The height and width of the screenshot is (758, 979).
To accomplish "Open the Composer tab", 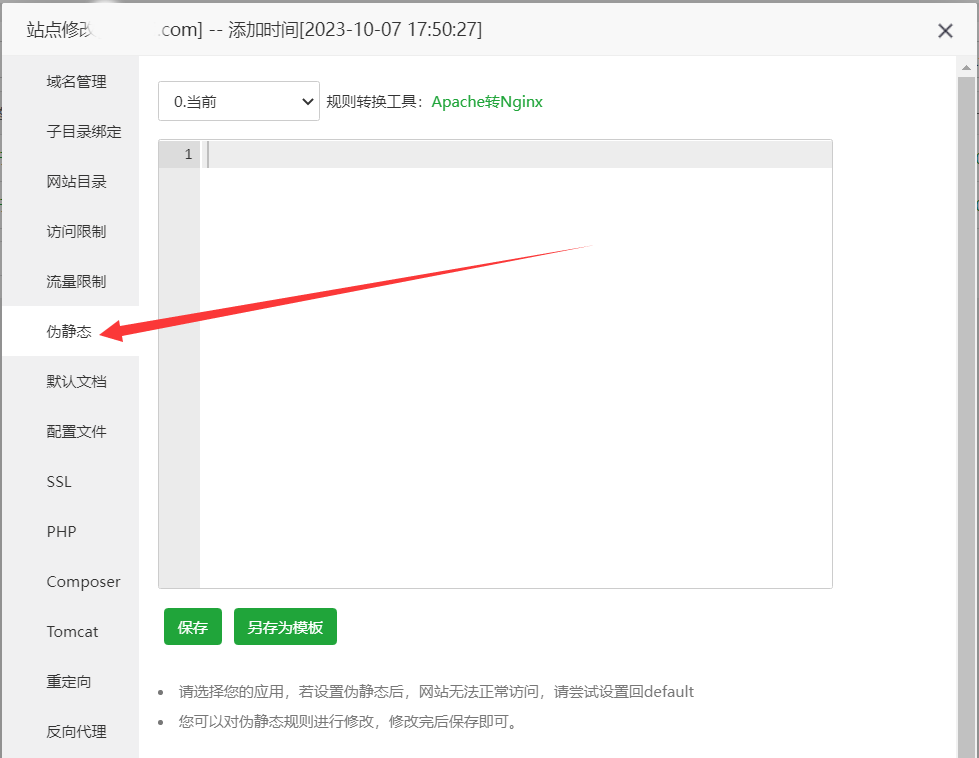I will 83,581.
